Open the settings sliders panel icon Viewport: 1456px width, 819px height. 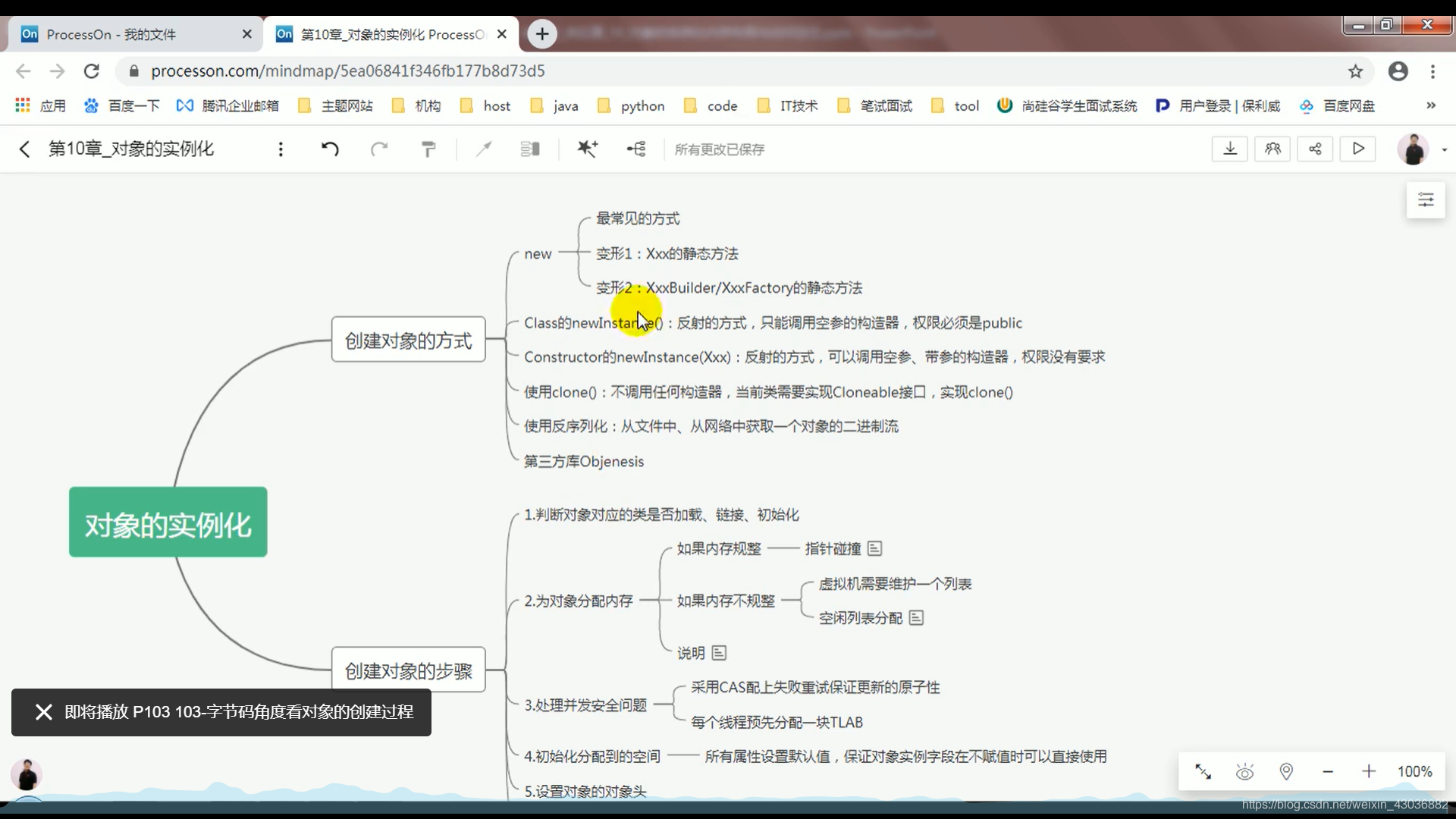pyautogui.click(x=1426, y=200)
